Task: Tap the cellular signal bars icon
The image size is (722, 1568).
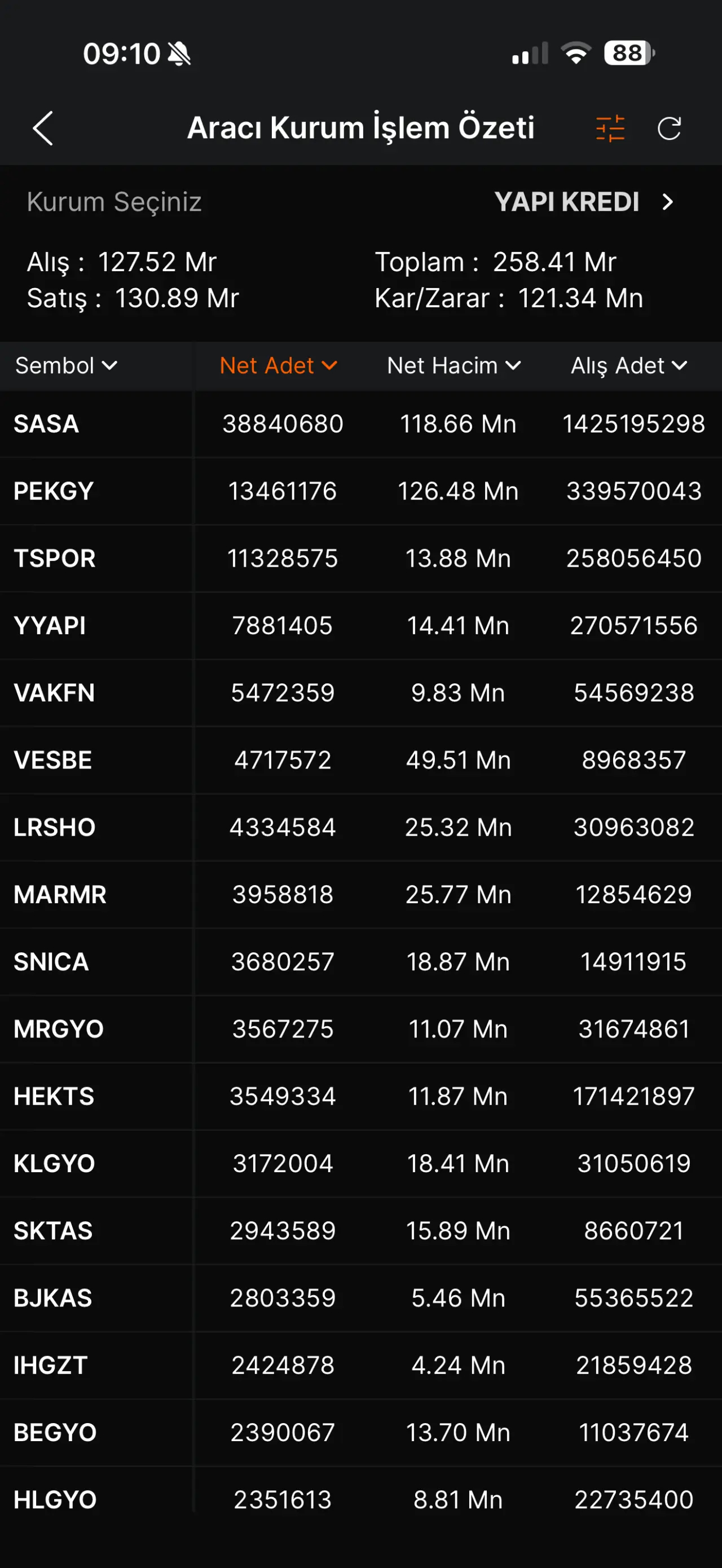Action: click(x=530, y=54)
